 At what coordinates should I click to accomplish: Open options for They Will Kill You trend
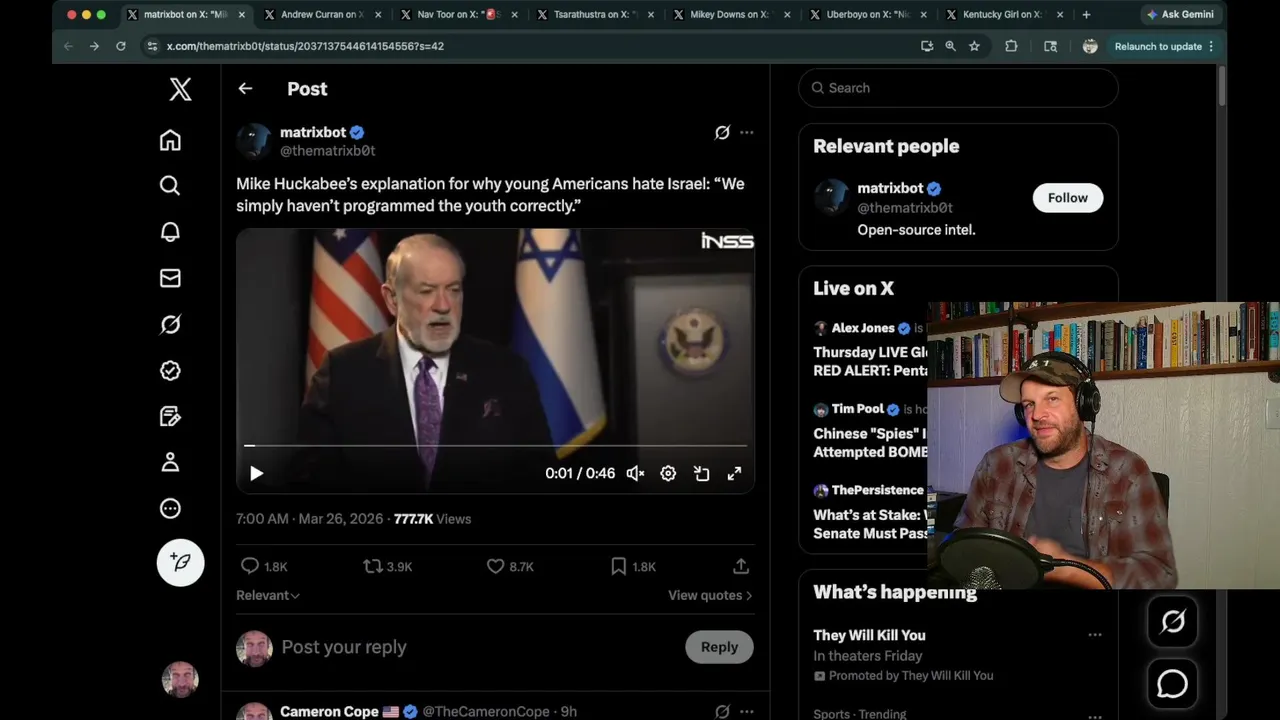pyautogui.click(x=1095, y=635)
